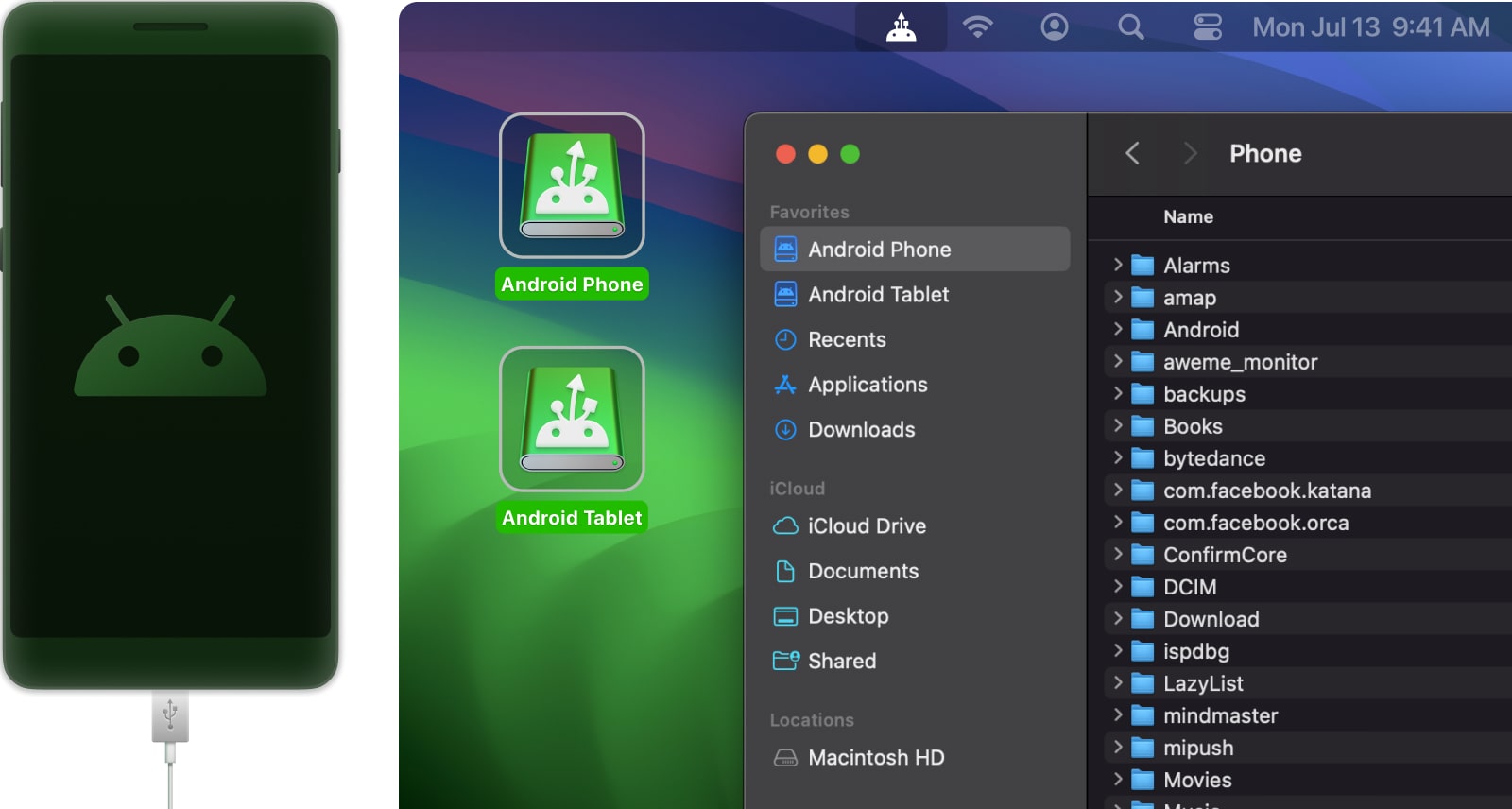This screenshot has height=809, width=1512.
Task: Expand the com.facebook.katana folder
Action: (1118, 490)
